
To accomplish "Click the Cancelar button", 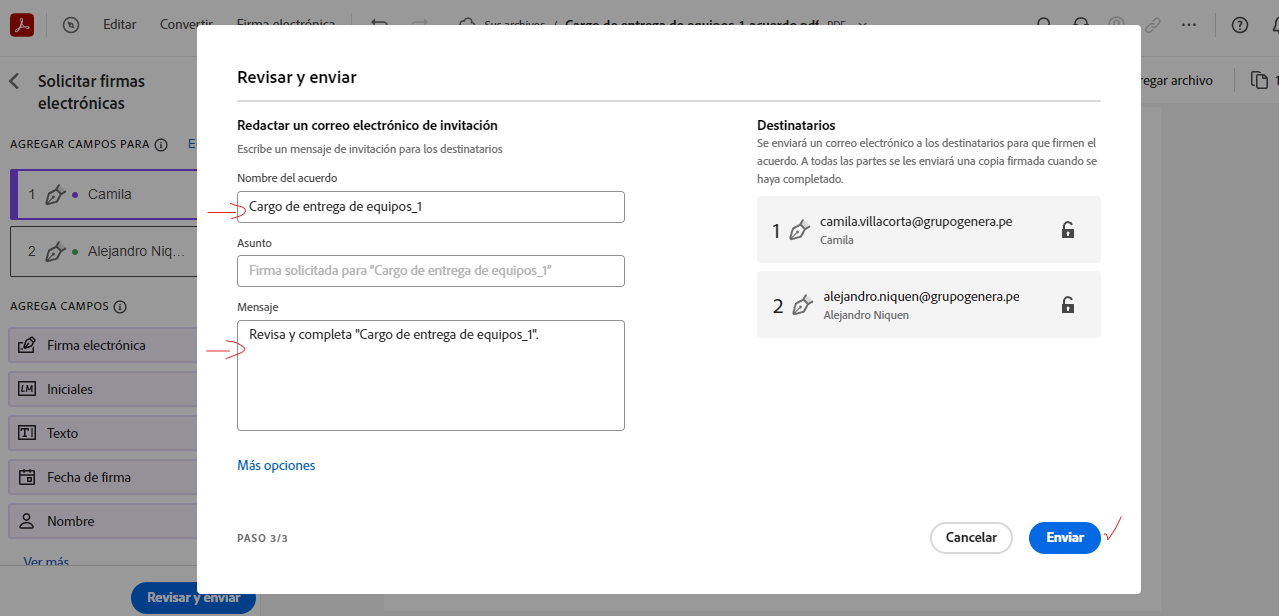I will [x=971, y=538].
